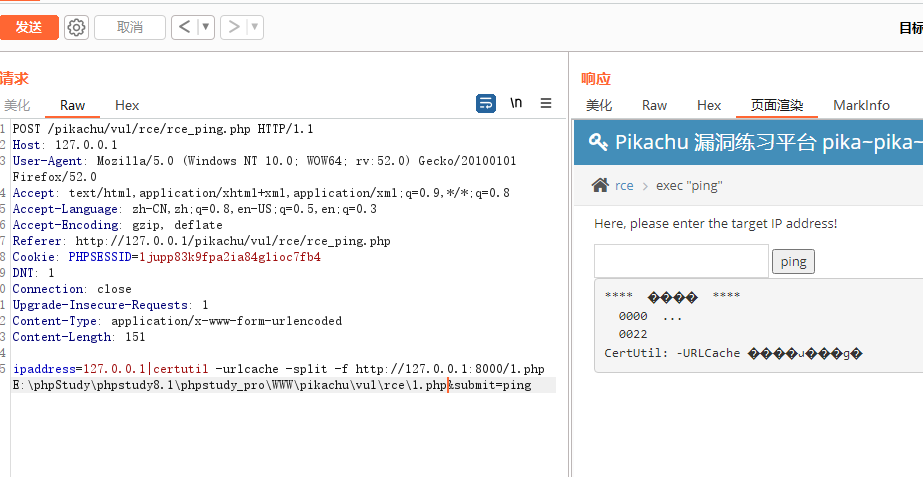Click the Accept-Language header line
The height and width of the screenshot is (477, 923).
[195, 209]
